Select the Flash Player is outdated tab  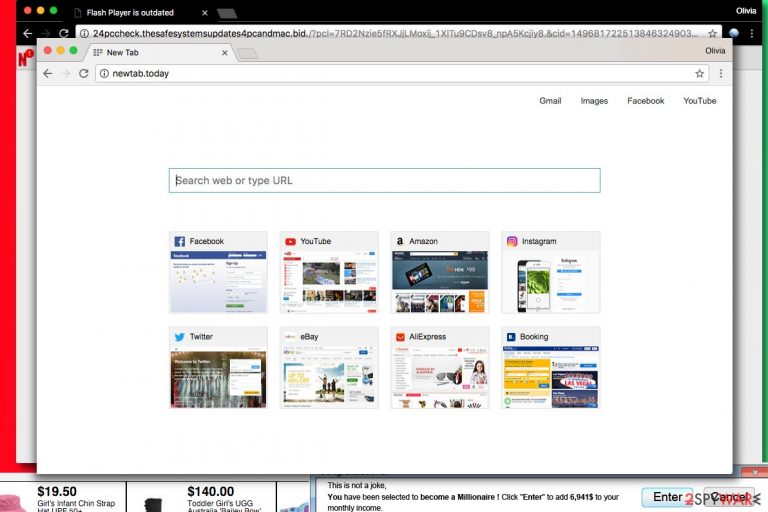(142, 12)
